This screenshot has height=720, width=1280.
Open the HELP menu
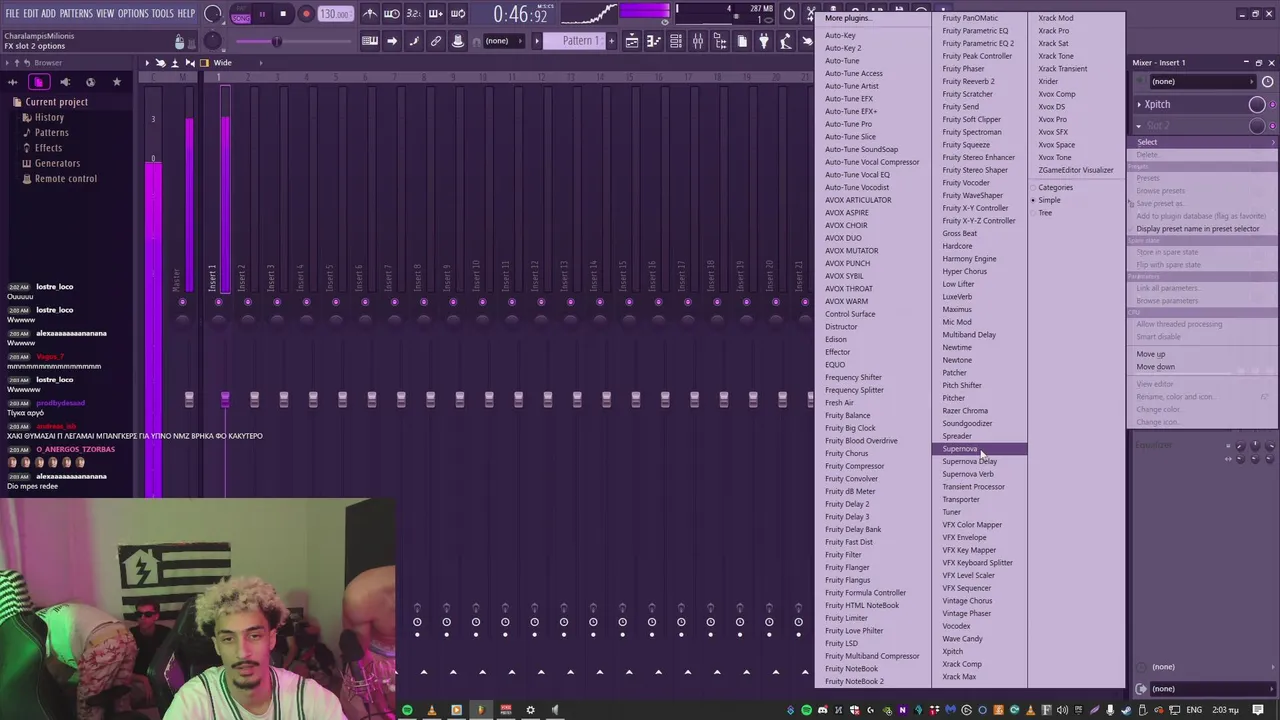186,13
